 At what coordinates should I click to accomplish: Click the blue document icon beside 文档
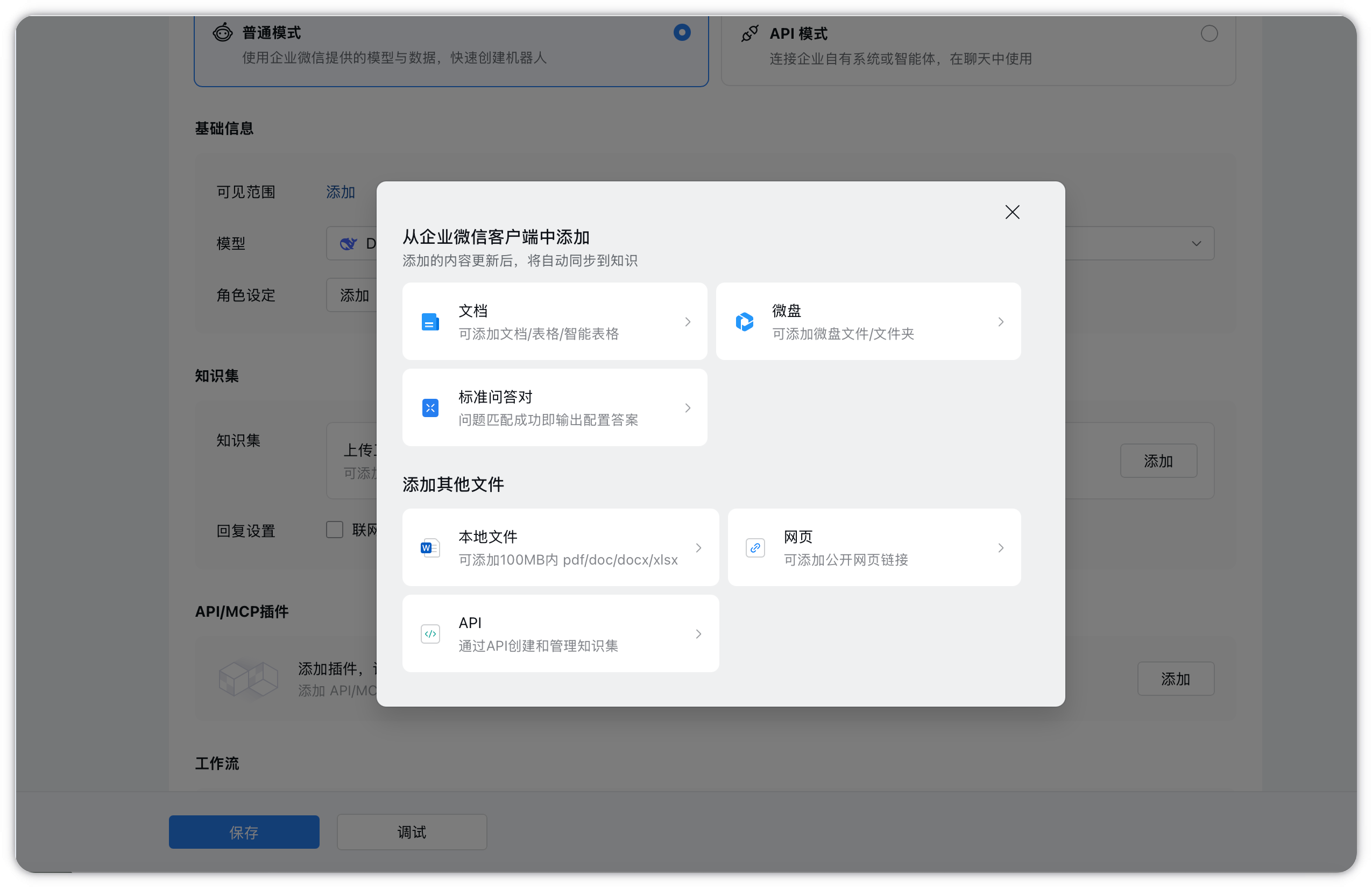pos(430,322)
